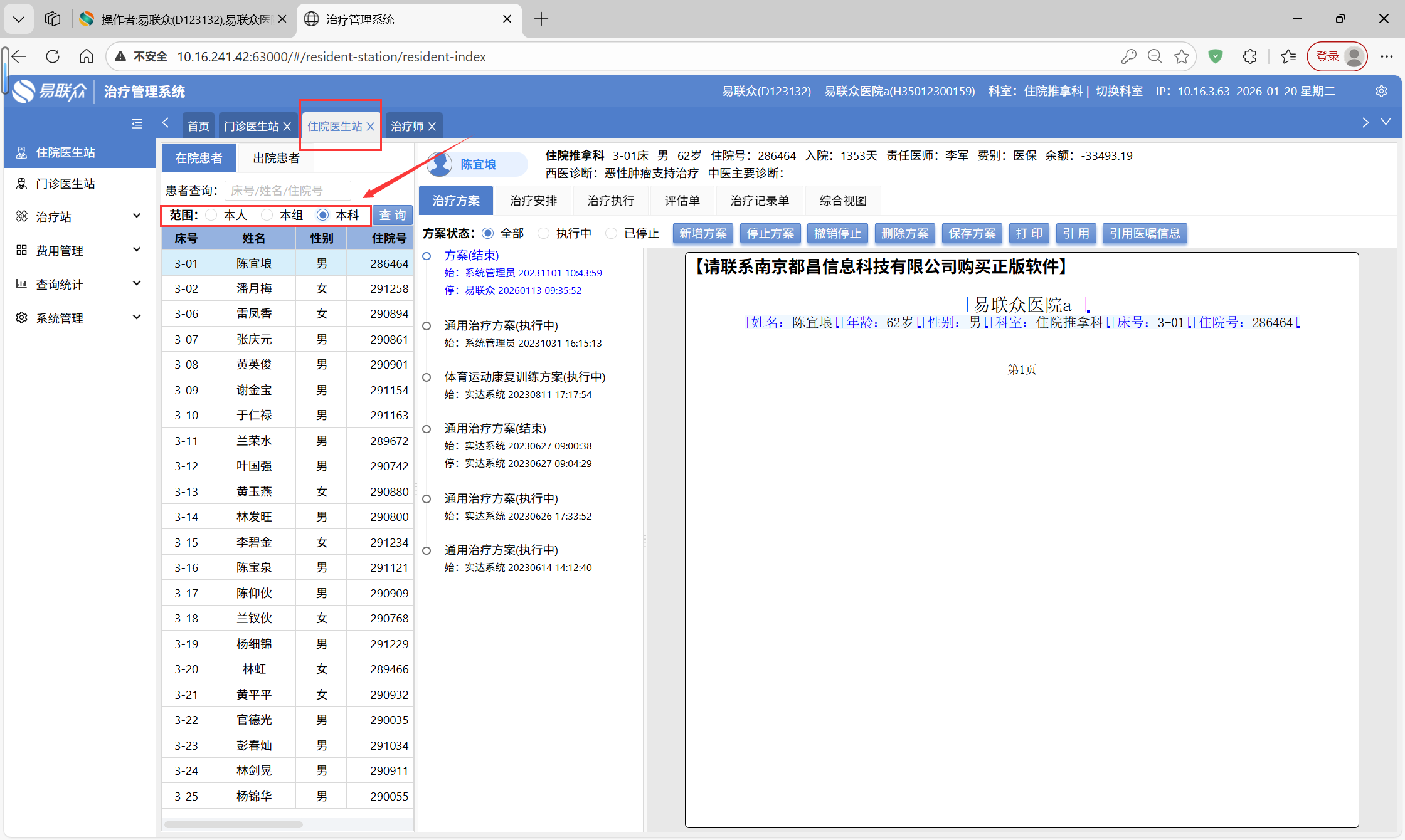
Task: Close the 门诊医生站 tab
Action: coord(287,127)
